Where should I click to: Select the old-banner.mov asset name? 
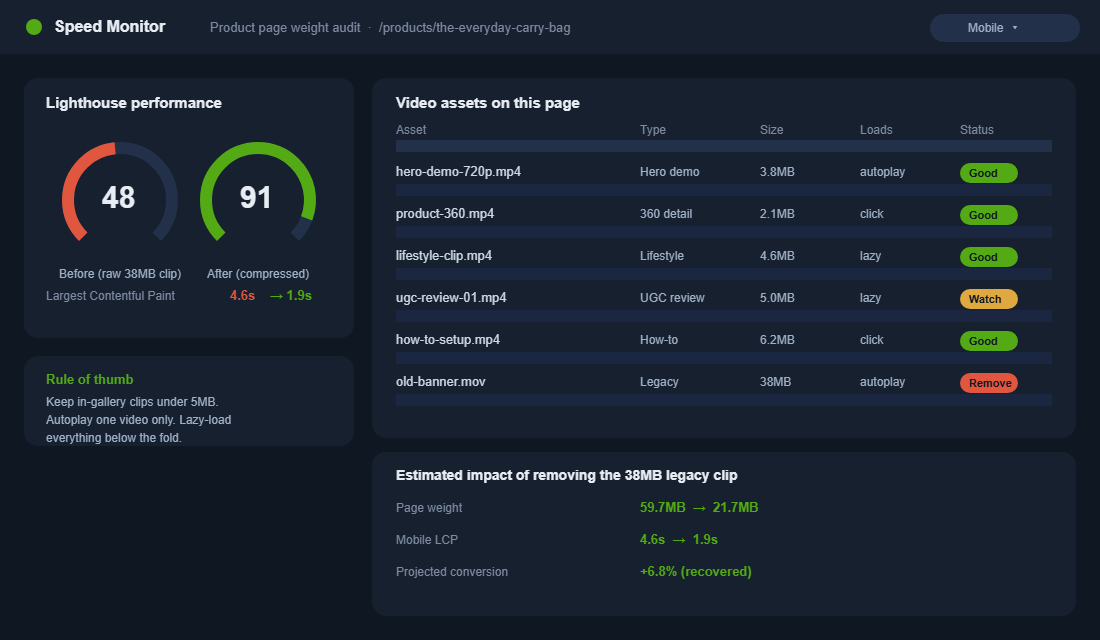click(x=441, y=382)
